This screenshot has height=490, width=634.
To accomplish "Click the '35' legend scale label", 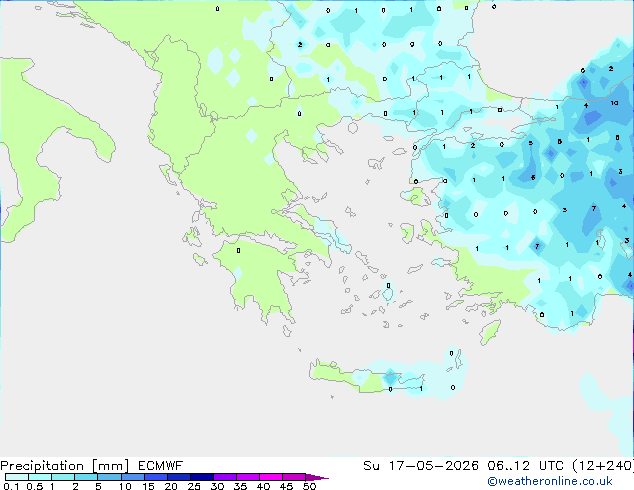I will click(x=240, y=486).
